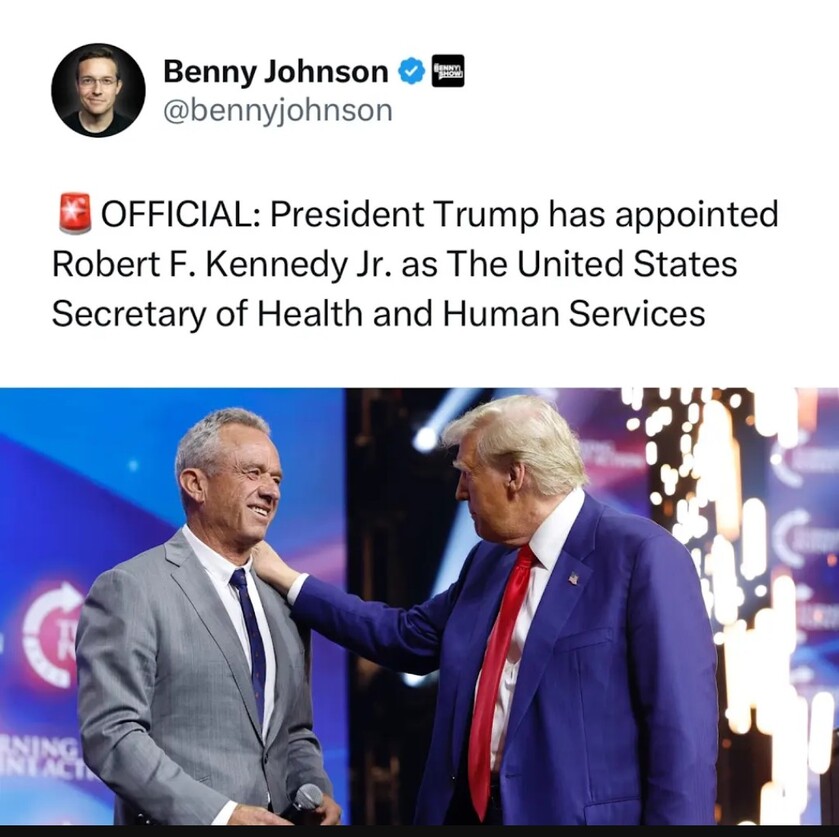Click the American flag lapel pin
This screenshot has height=837, width=839.
coord(572,578)
